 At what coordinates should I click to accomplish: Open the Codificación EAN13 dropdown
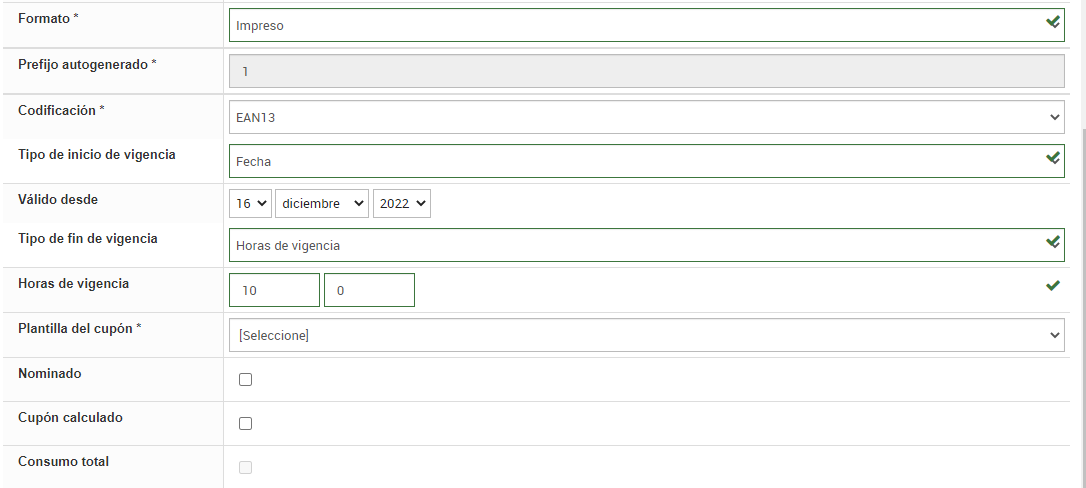(x=646, y=117)
